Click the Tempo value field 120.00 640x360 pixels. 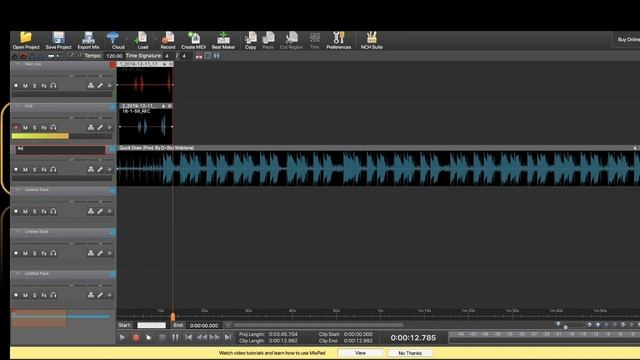coord(114,56)
